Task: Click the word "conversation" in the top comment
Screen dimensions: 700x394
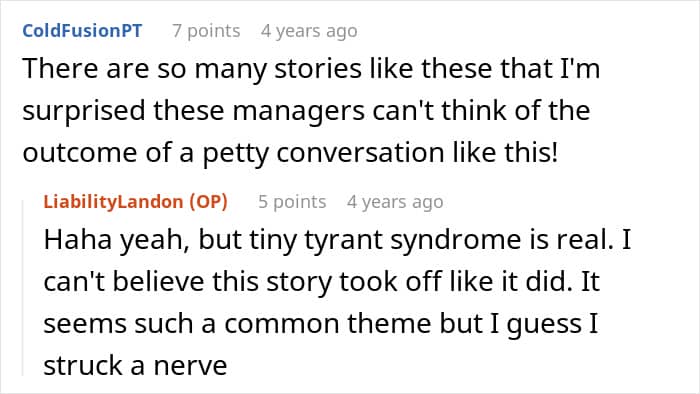Action: 360,153
